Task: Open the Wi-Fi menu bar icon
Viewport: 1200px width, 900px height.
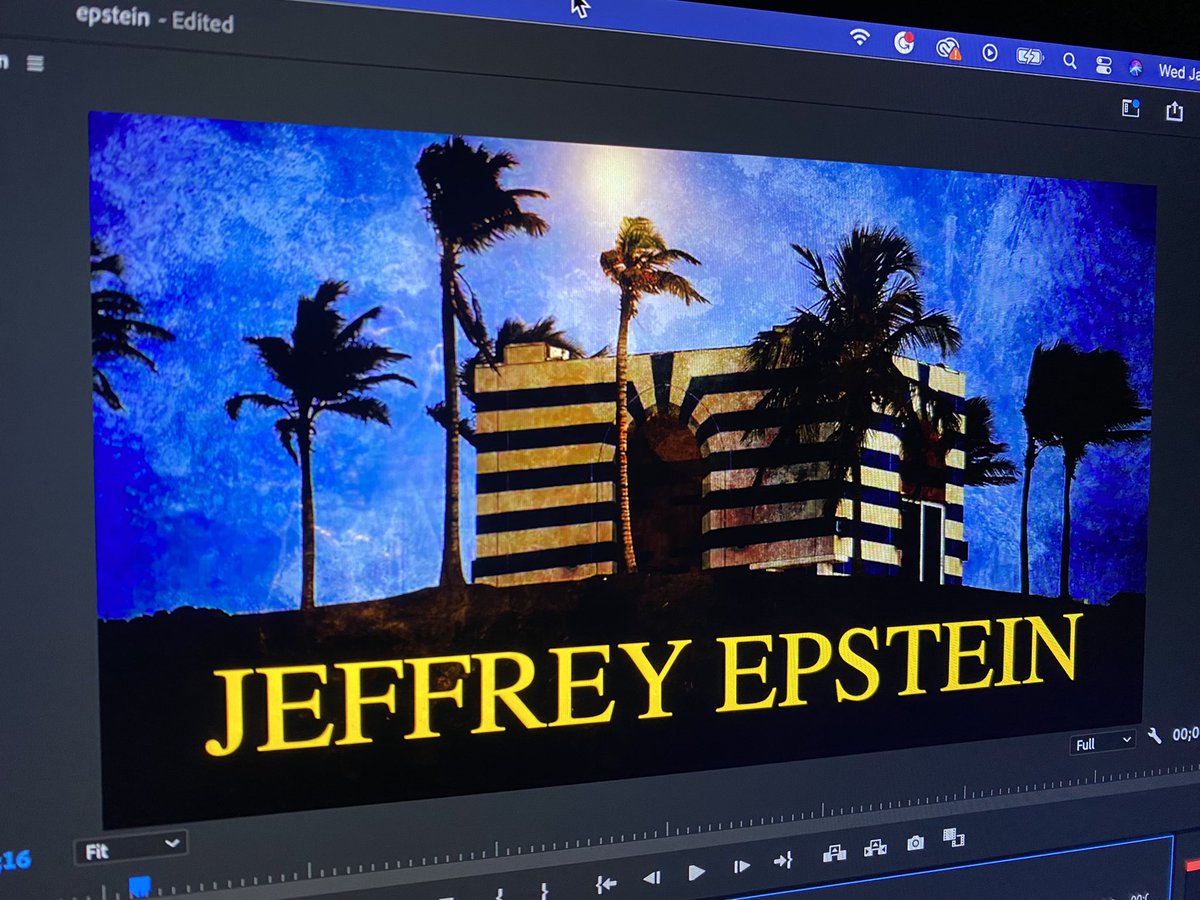Action: coord(859,38)
